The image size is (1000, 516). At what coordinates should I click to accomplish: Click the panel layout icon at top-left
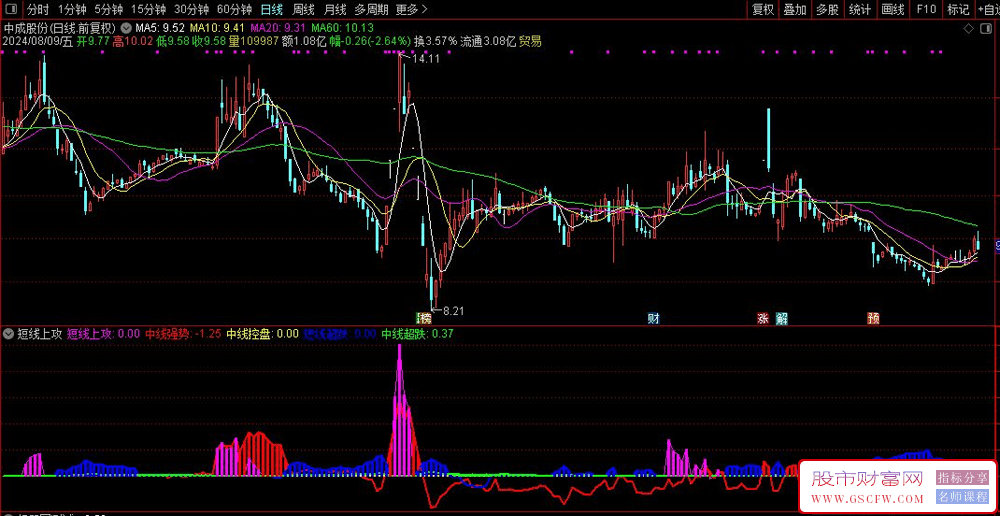tap(10, 9)
